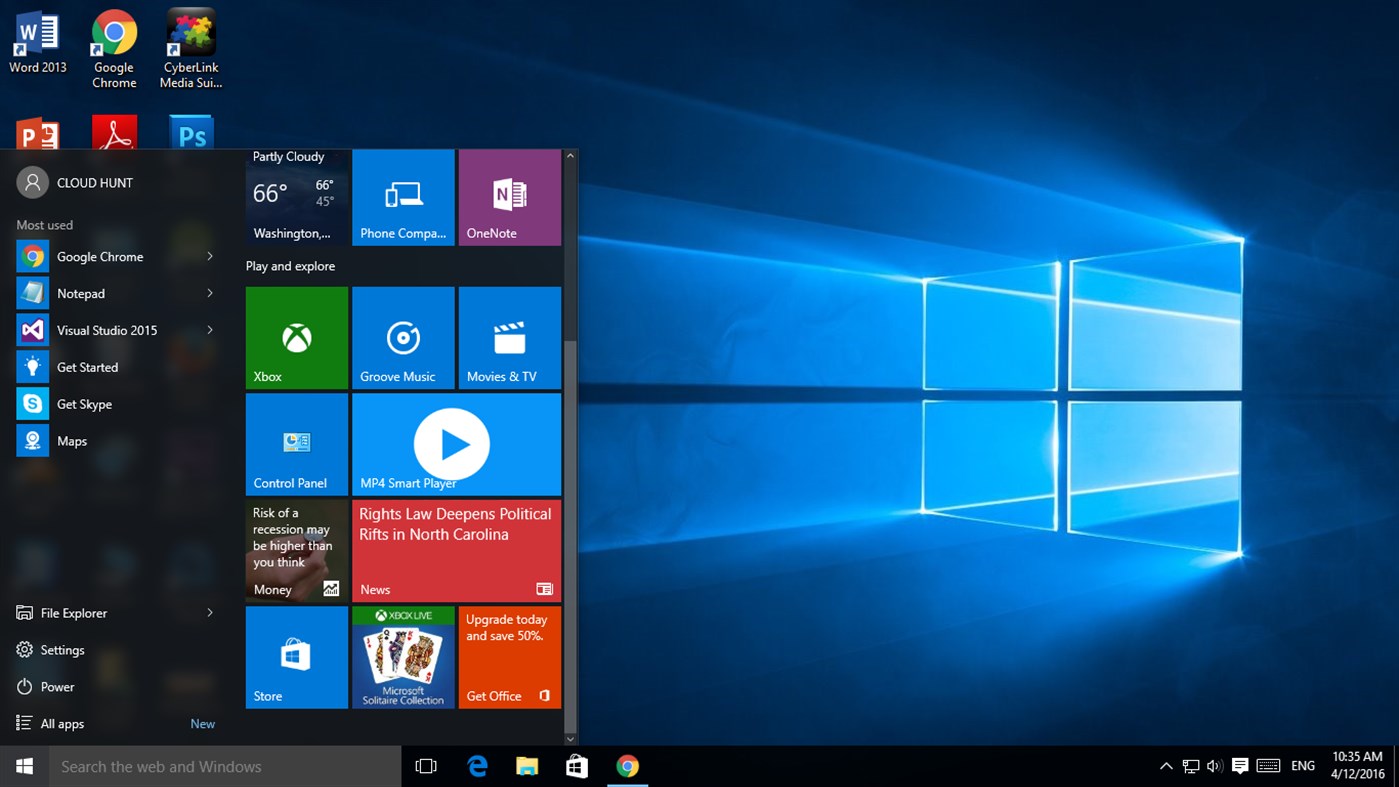Open the Weather tile for Washington
This screenshot has width=1399, height=787.
tap(297, 197)
